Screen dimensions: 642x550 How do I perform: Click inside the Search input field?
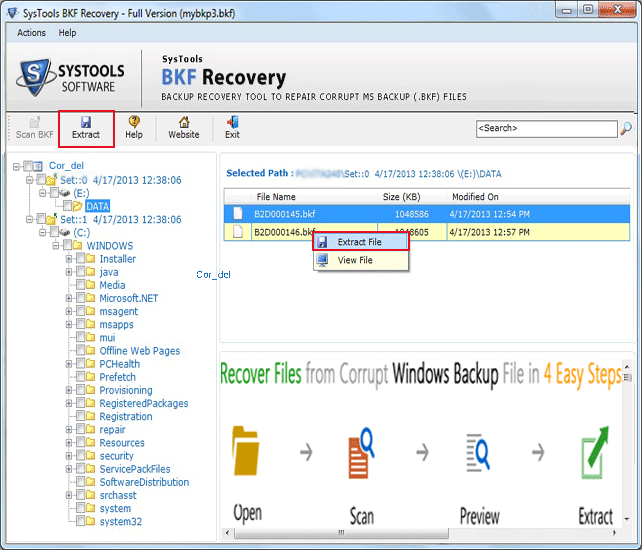(545, 129)
